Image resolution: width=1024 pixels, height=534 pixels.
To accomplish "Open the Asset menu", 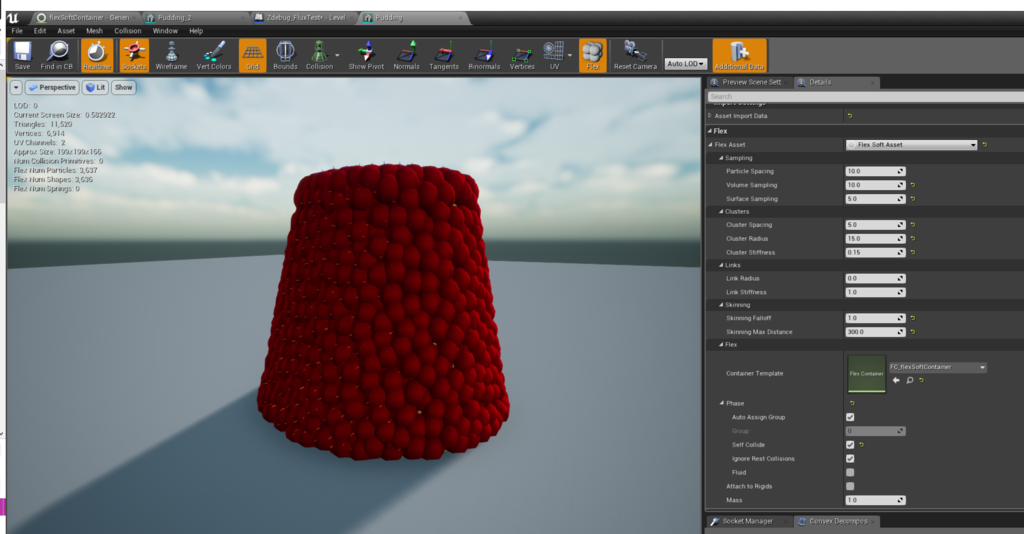I will point(66,31).
